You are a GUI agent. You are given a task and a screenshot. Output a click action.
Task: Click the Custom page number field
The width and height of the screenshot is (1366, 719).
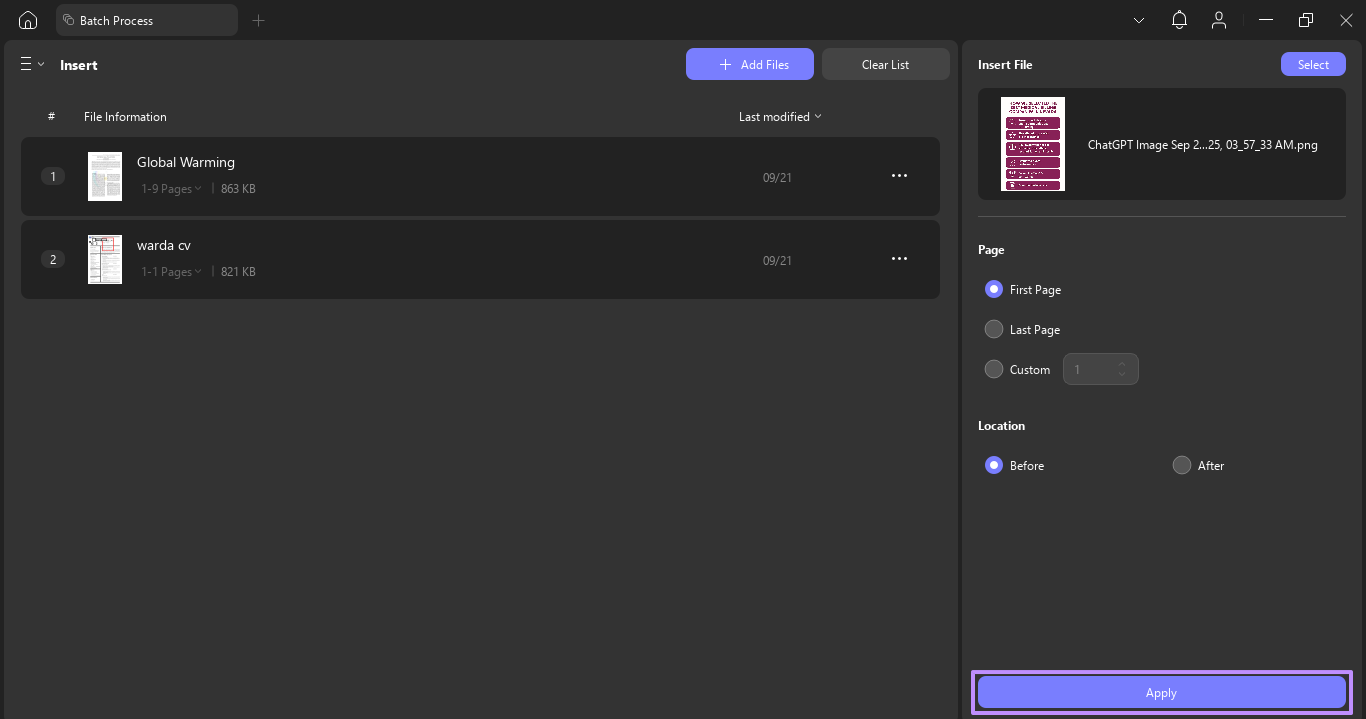pyautogui.click(x=1100, y=369)
